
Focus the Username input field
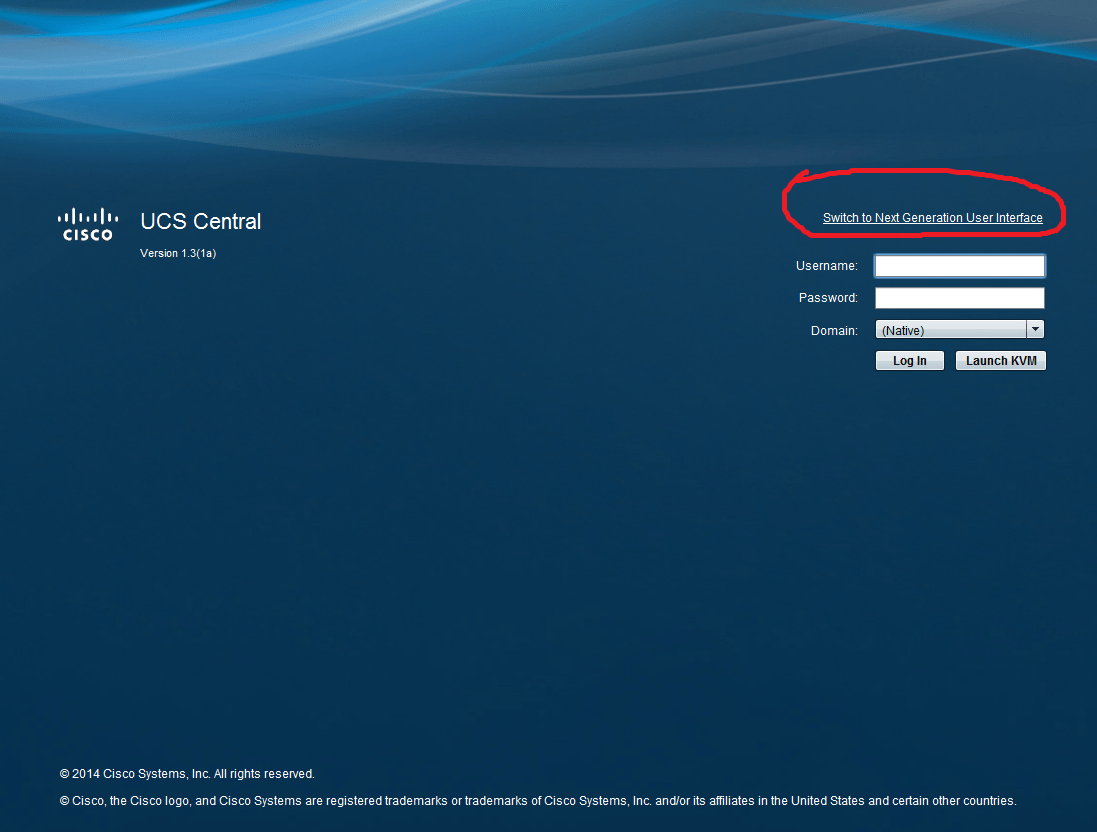[x=960, y=266]
